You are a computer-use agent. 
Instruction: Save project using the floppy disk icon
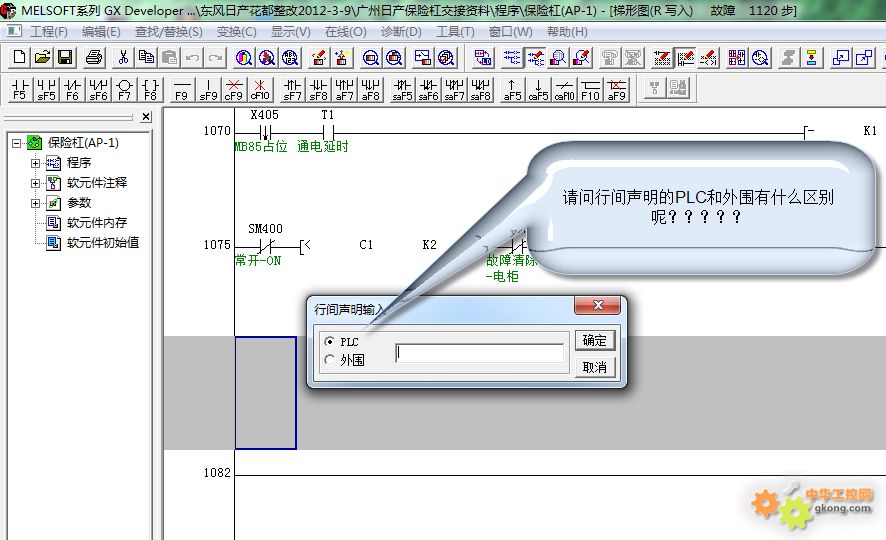(x=65, y=57)
